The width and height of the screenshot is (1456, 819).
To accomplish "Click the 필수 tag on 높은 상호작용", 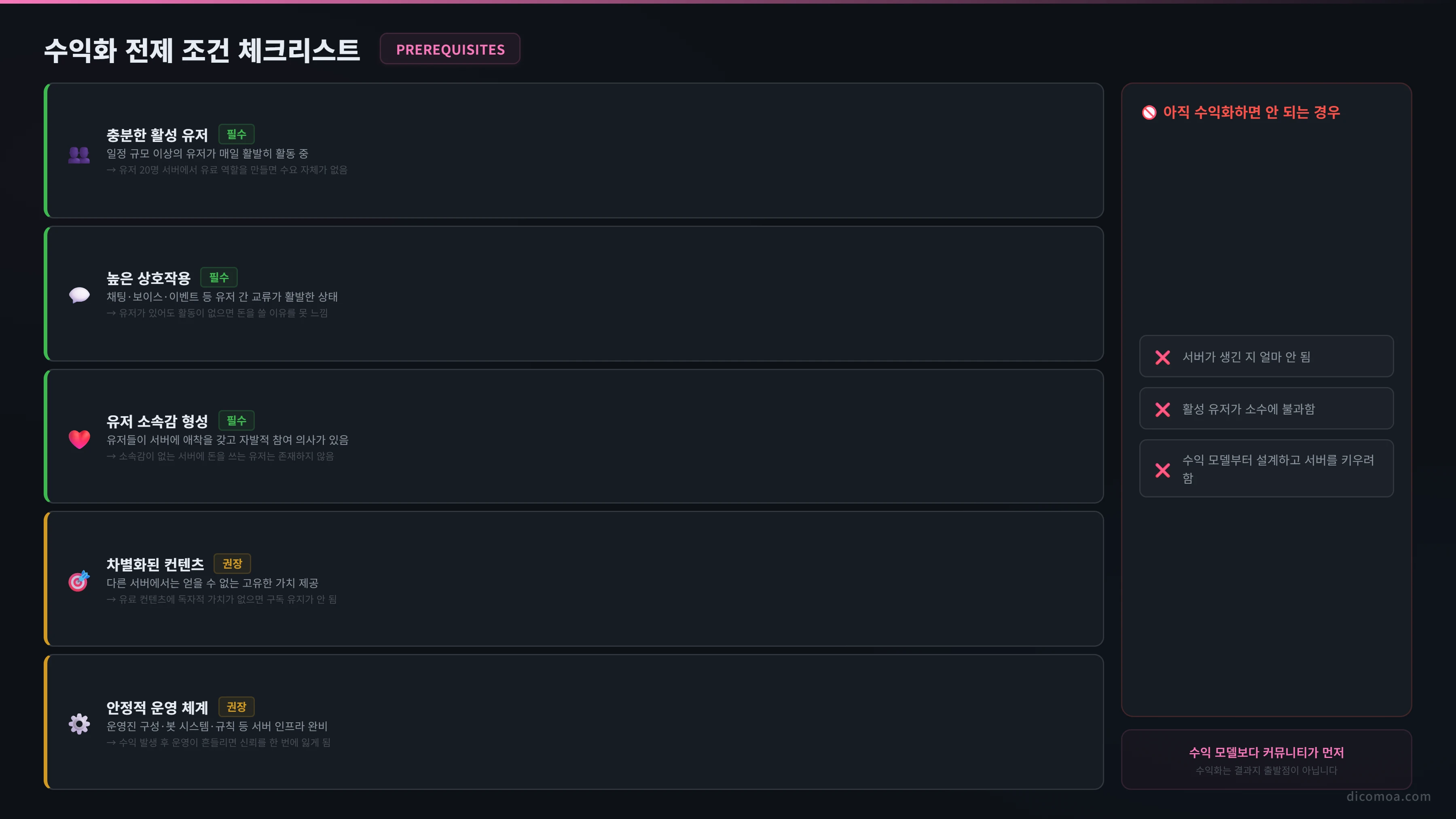I will [219, 277].
